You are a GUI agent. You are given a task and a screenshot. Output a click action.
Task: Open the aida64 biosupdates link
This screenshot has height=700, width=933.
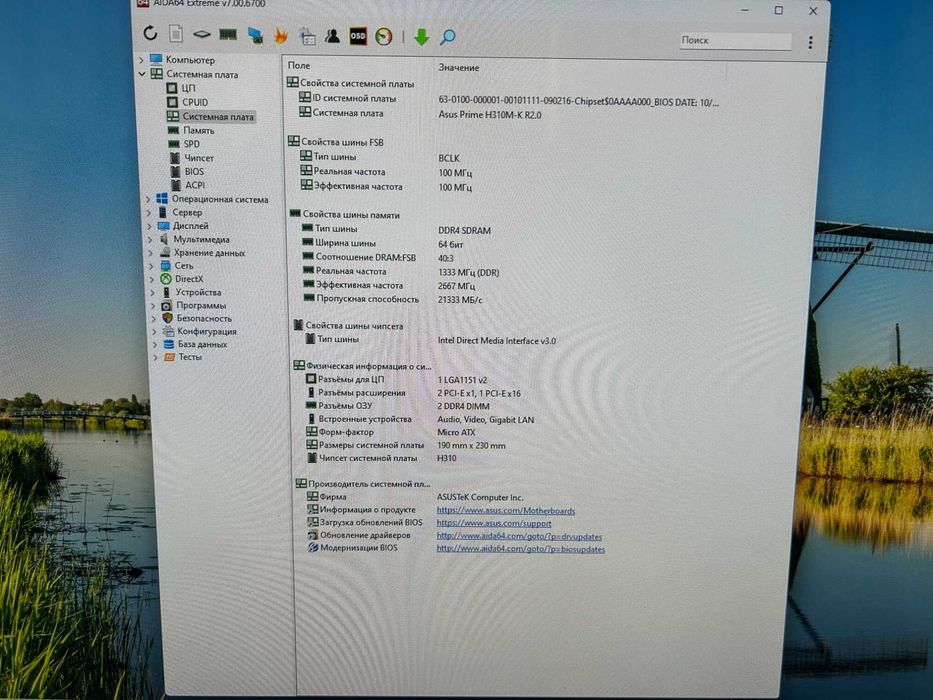click(521, 549)
